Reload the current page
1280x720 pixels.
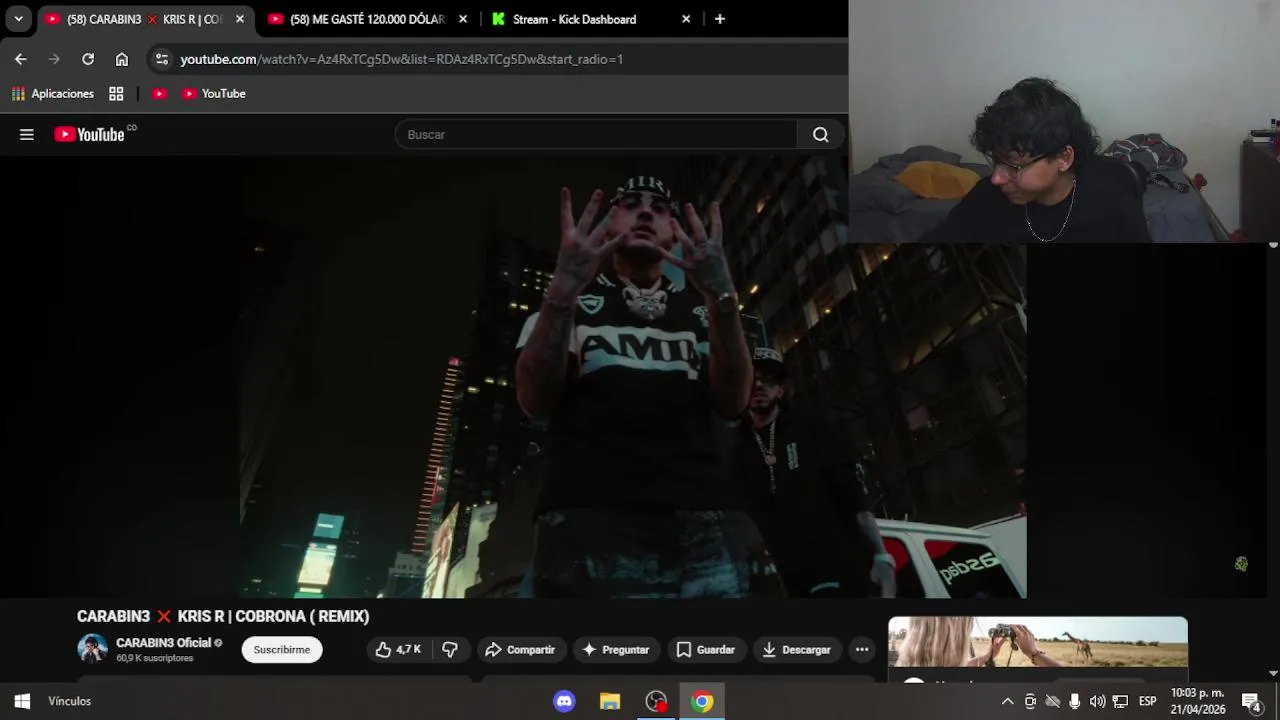(88, 59)
